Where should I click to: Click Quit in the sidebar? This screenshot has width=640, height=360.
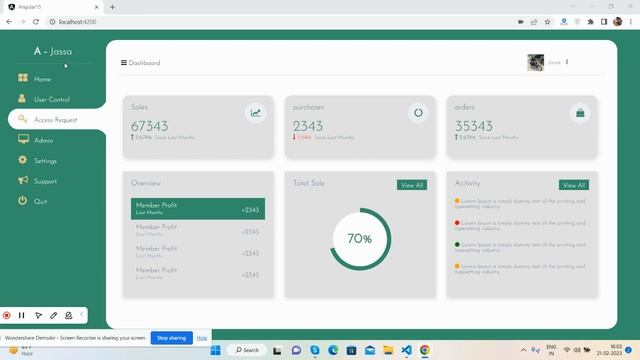[40, 202]
